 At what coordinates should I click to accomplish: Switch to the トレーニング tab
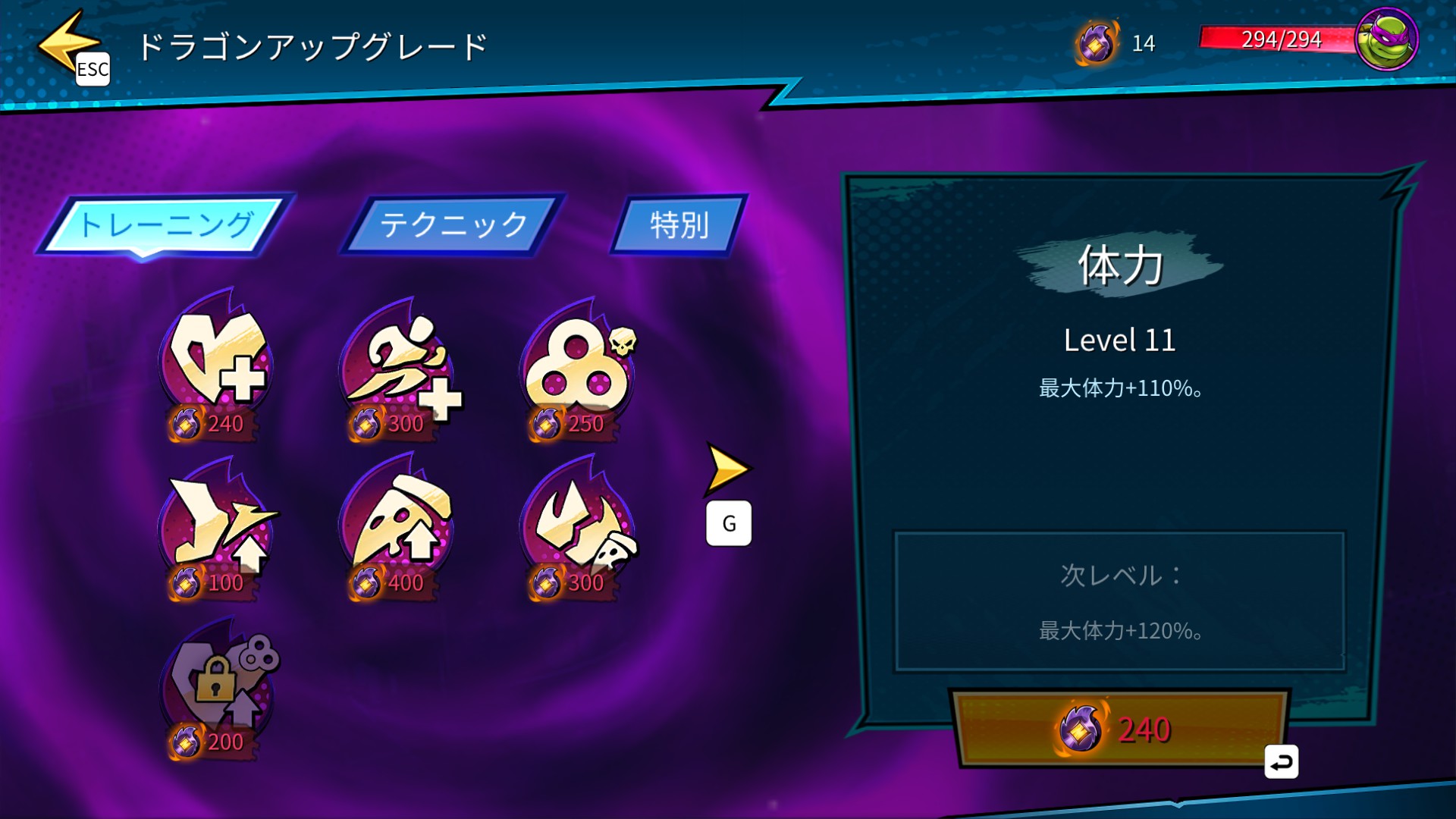point(165,225)
